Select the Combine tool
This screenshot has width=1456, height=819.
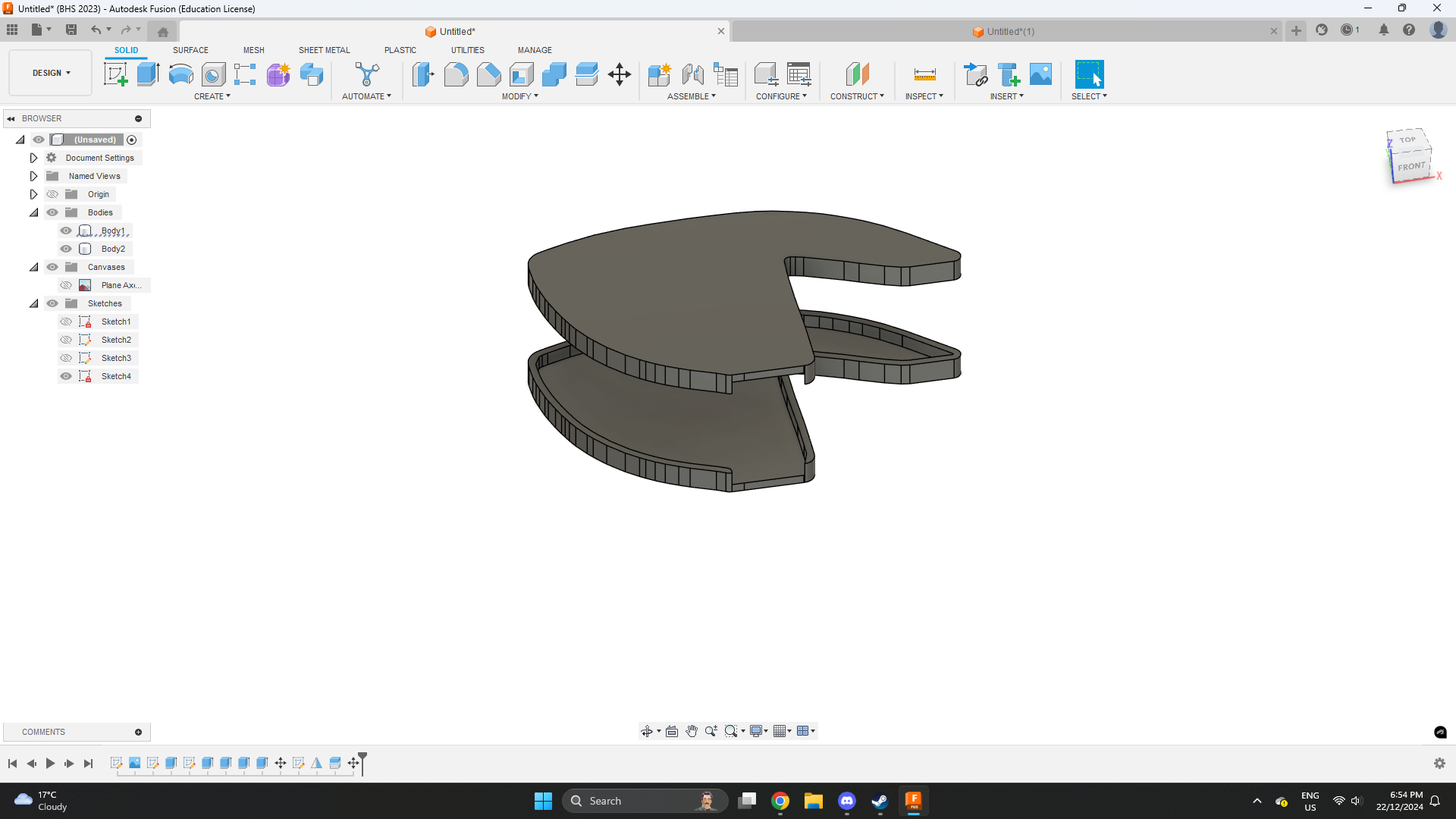click(554, 74)
